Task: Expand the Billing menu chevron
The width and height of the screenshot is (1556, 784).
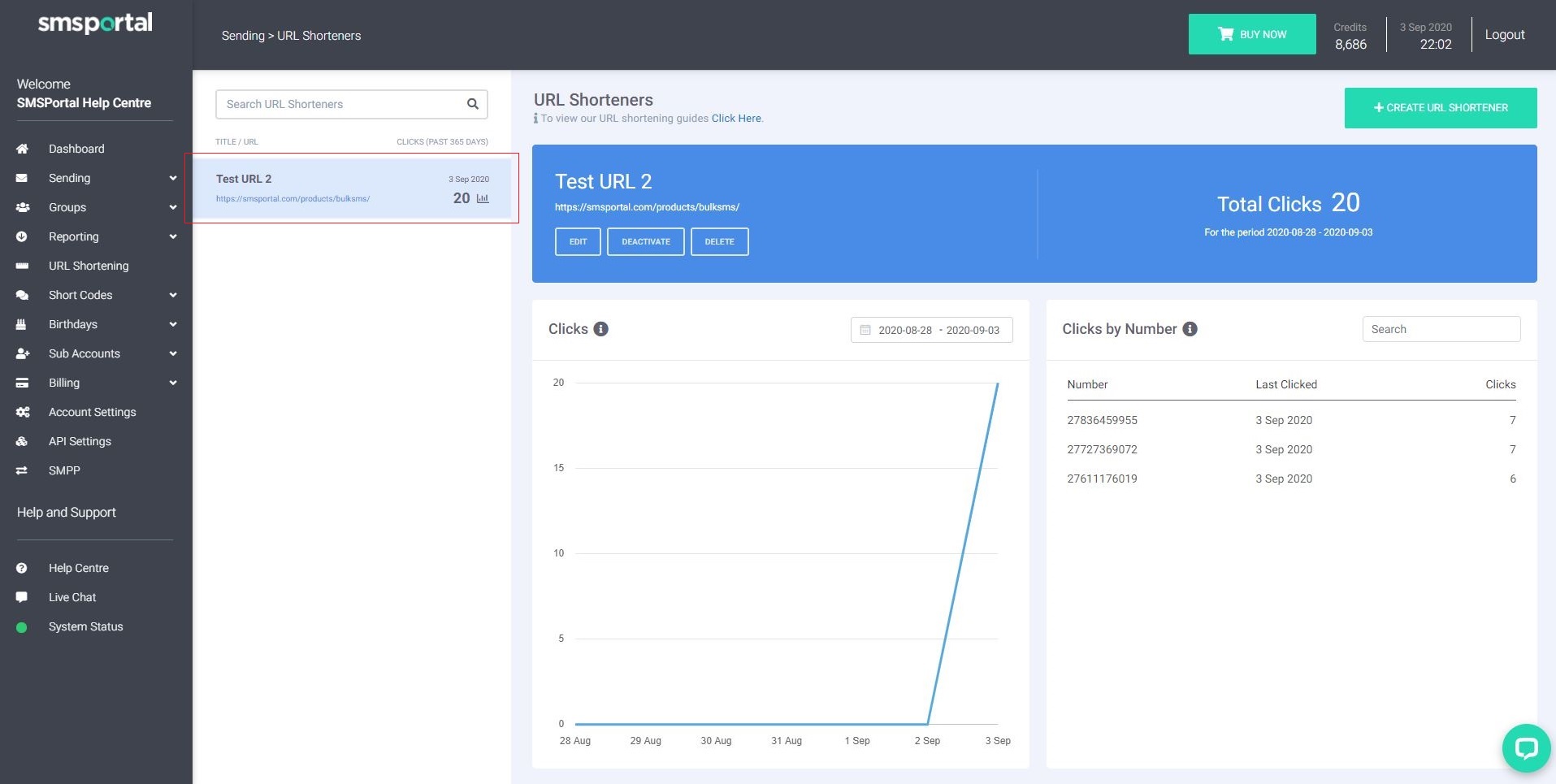Action: point(172,383)
